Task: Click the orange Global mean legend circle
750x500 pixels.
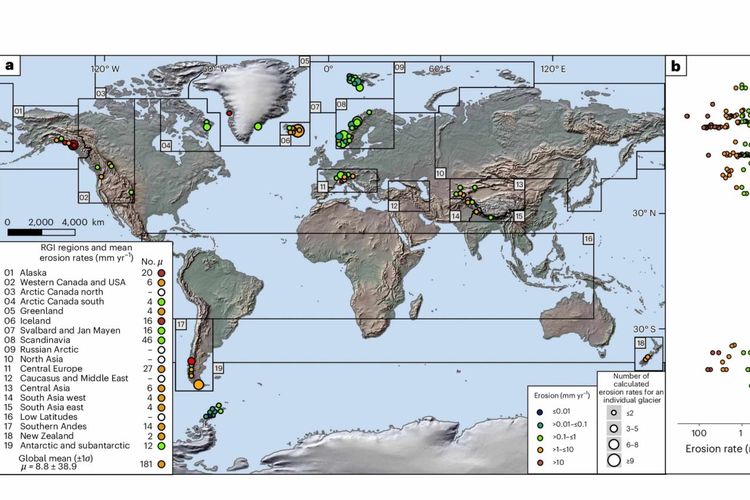Action: pyautogui.click(x=162, y=464)
